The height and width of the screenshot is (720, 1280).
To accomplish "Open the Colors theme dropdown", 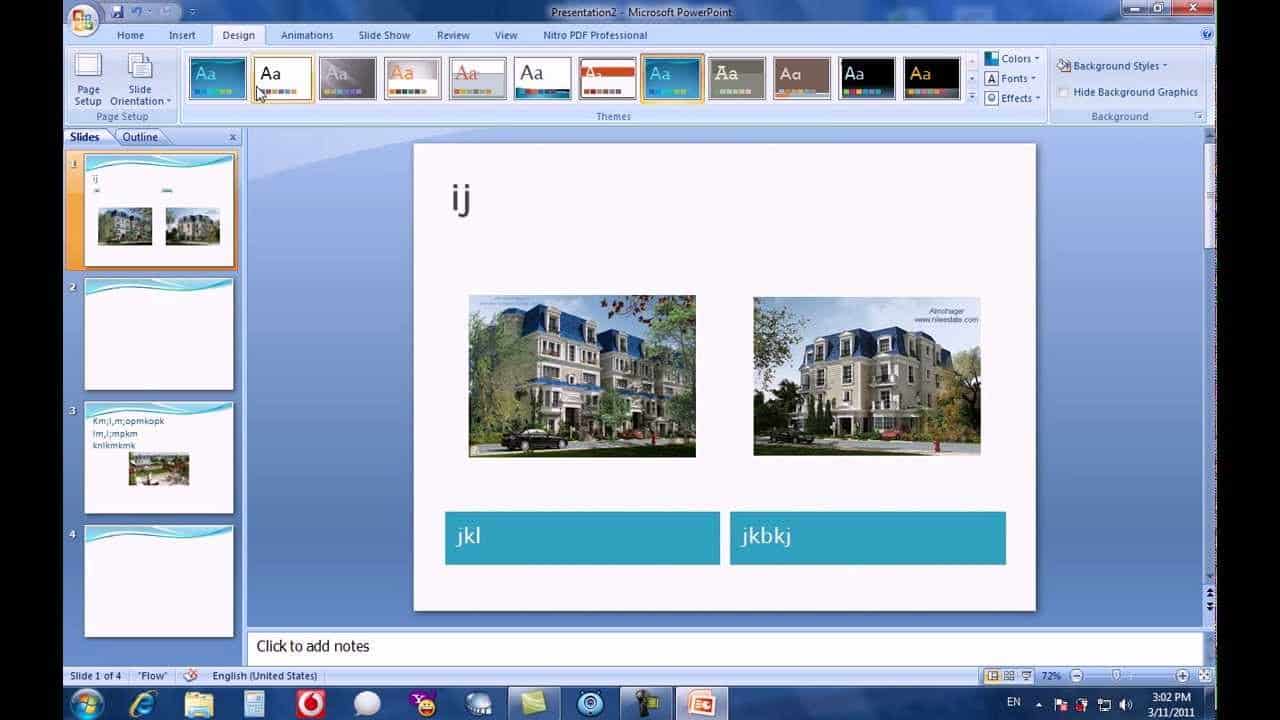I will point(1012,59).
